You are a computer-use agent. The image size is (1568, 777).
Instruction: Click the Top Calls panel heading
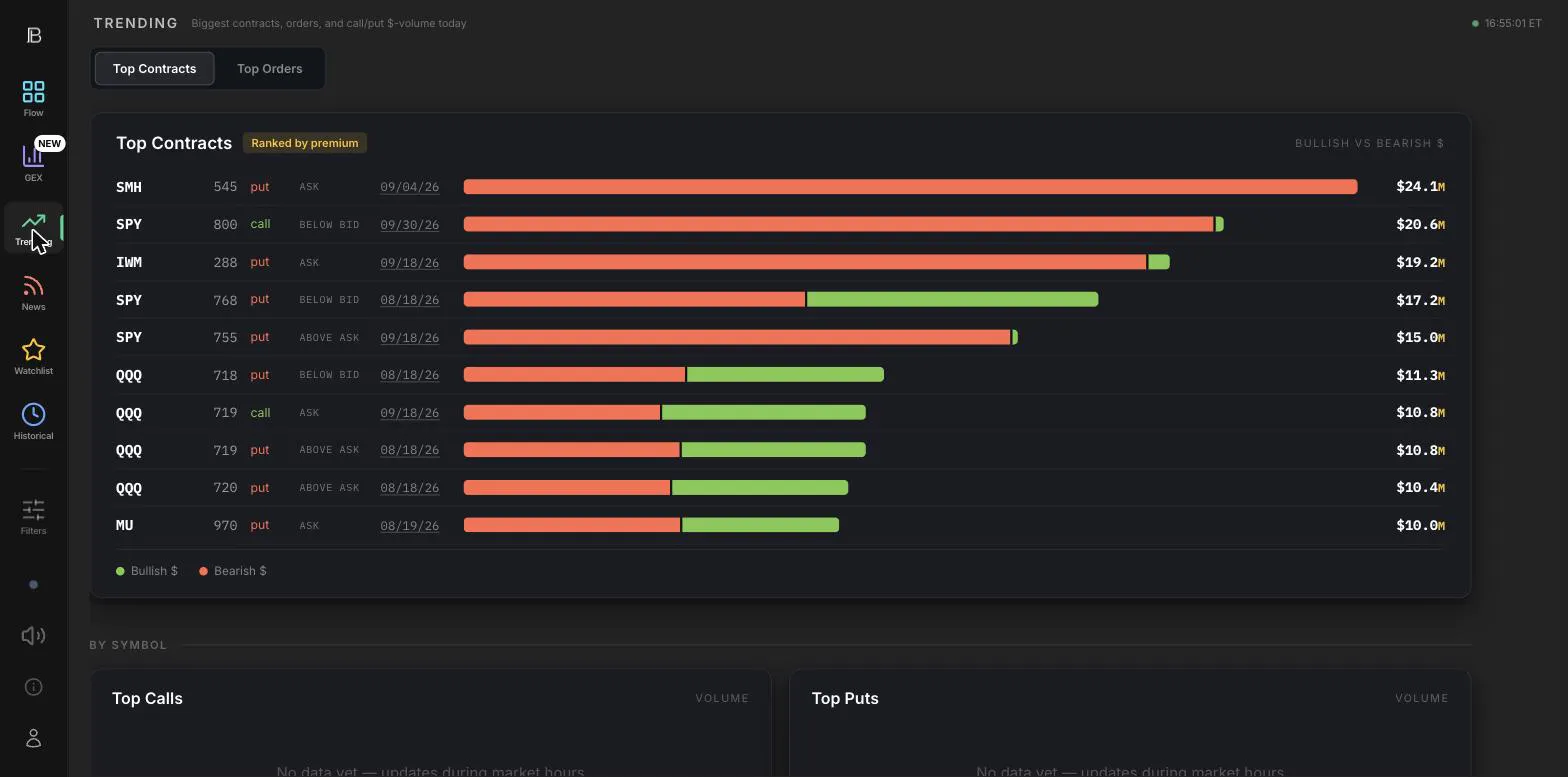[147, 698]
